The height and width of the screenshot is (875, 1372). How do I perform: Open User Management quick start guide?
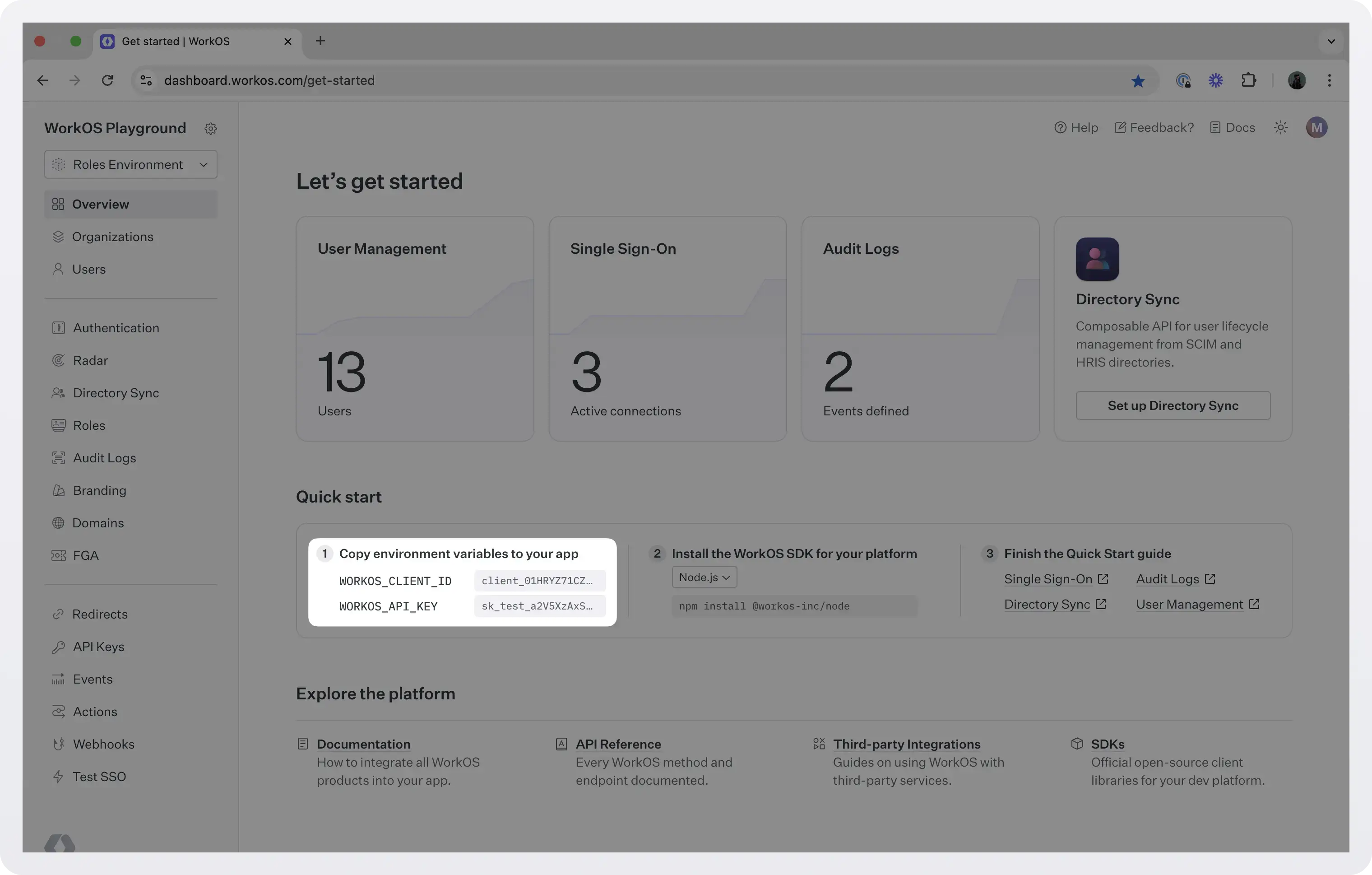click(x=1198, y=604)
